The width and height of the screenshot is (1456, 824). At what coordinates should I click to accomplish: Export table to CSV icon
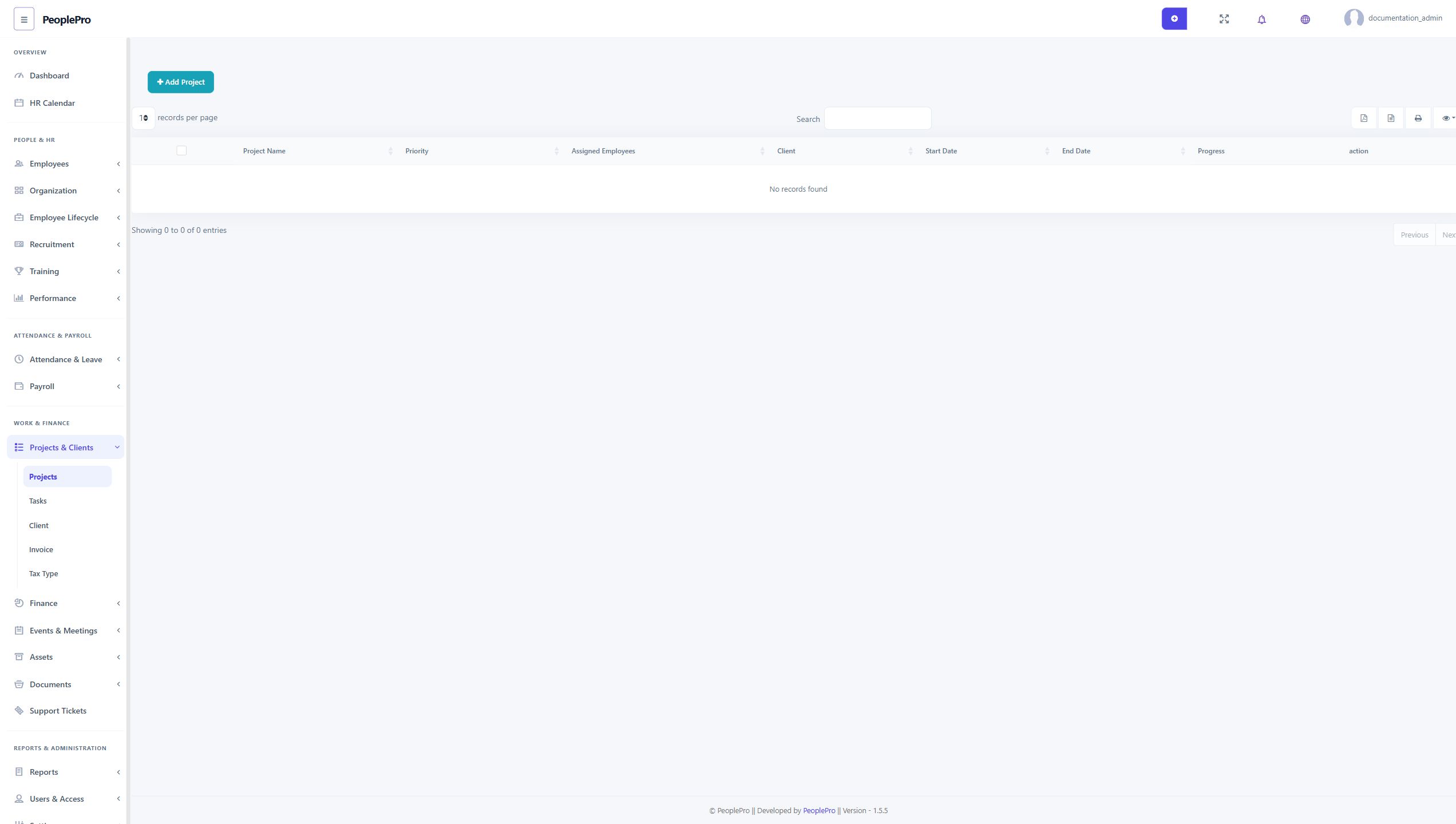coord(1391,118)
